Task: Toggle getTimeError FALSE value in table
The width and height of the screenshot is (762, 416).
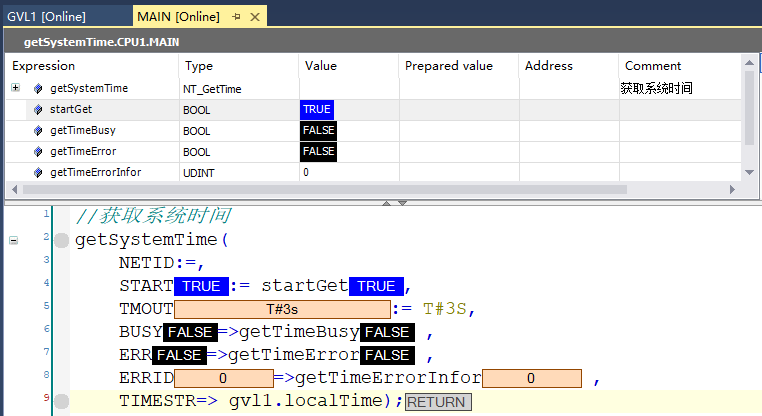Action: [318, 152]
